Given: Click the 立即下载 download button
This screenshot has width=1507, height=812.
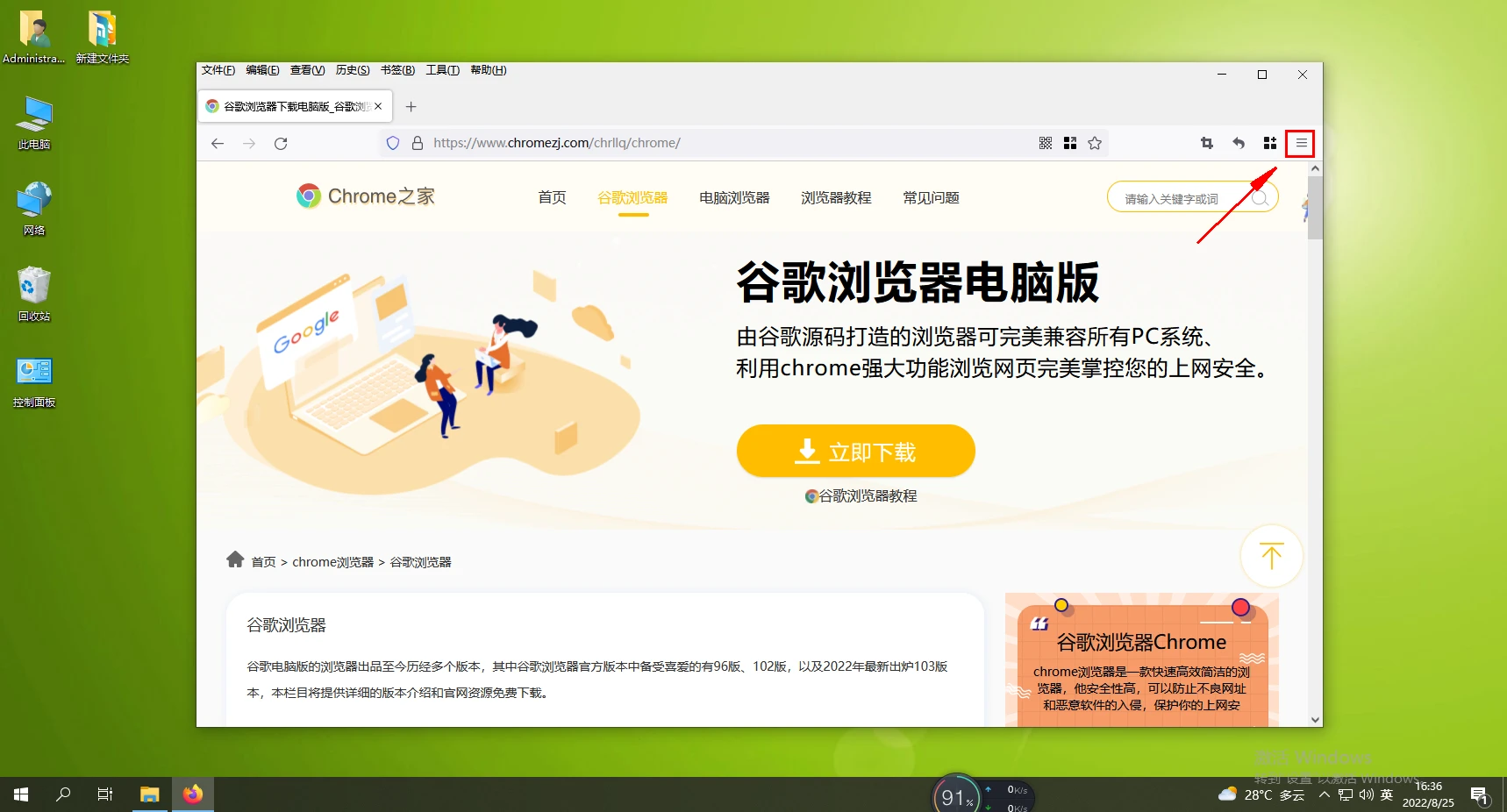Looking at the screenshot, I should pyautogui.click(x=856, y=451).
